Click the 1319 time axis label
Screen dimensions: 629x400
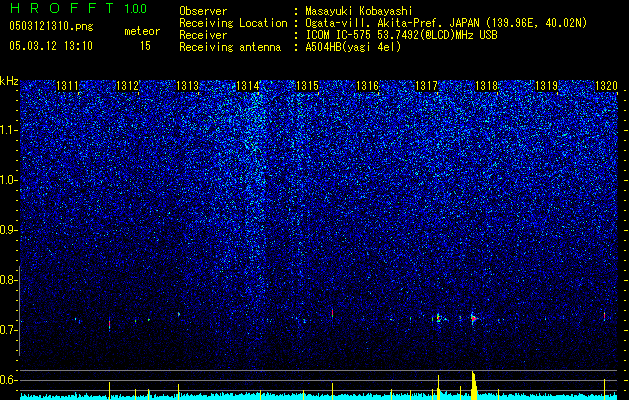click(x=546, y=86)
